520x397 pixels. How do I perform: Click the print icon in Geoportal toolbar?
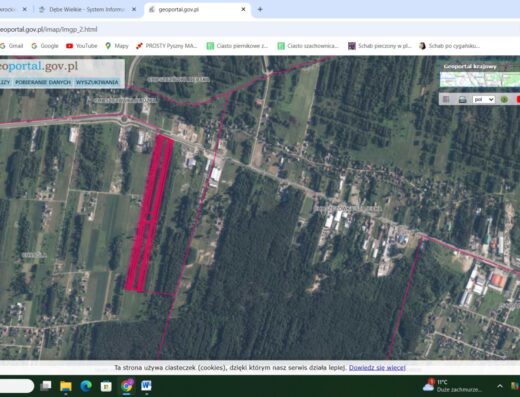462,99
